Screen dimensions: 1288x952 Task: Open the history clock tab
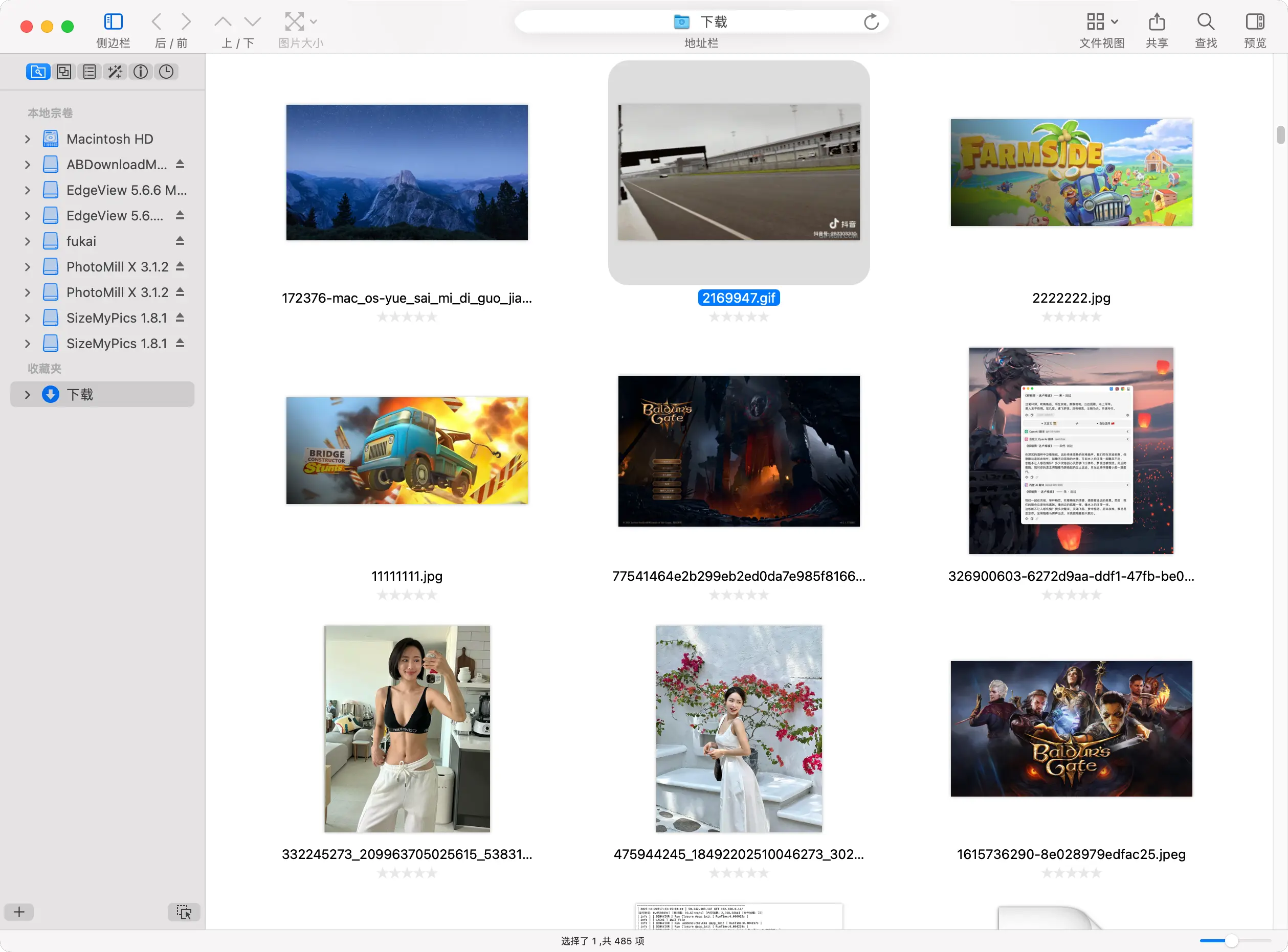pyautogui.click(x=166, y=72)
